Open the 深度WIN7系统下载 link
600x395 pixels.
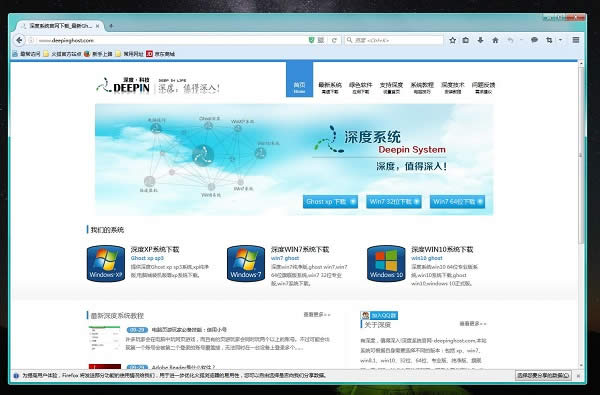[300, 250]
